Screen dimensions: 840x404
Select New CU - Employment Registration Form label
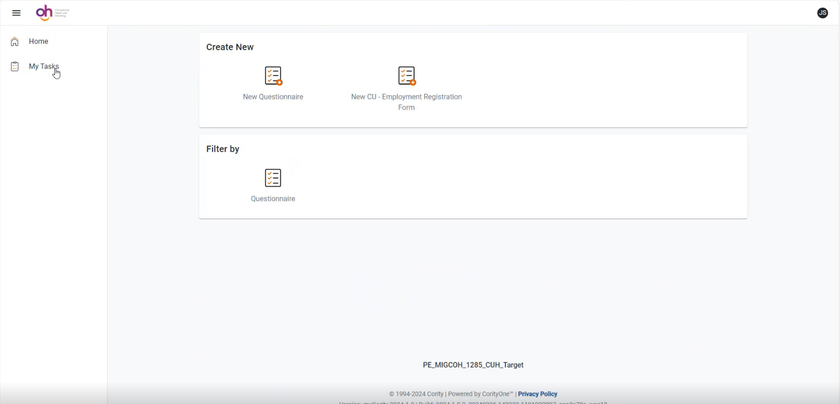pos(407,102)
